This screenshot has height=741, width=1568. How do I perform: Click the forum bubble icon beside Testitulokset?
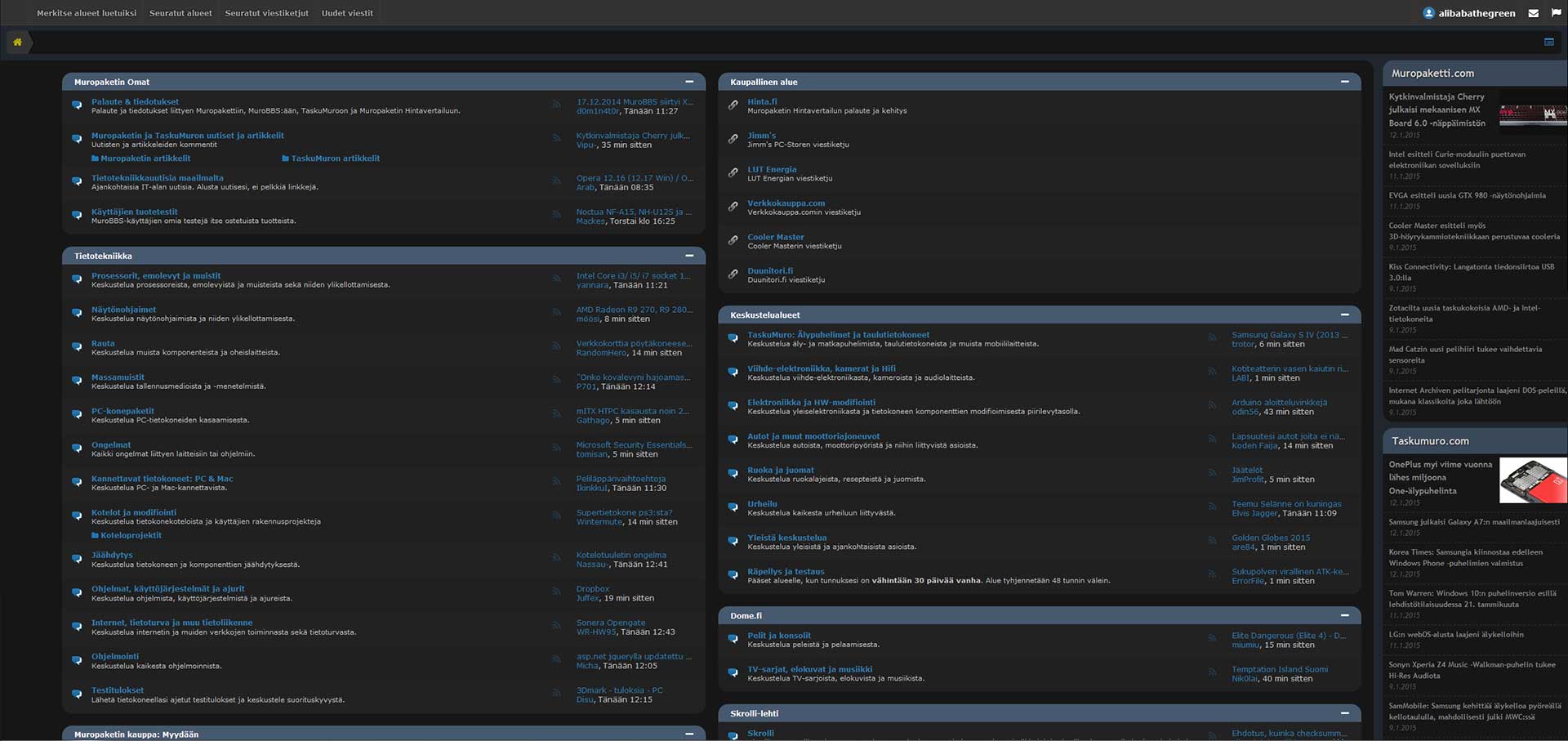(77, 694)
